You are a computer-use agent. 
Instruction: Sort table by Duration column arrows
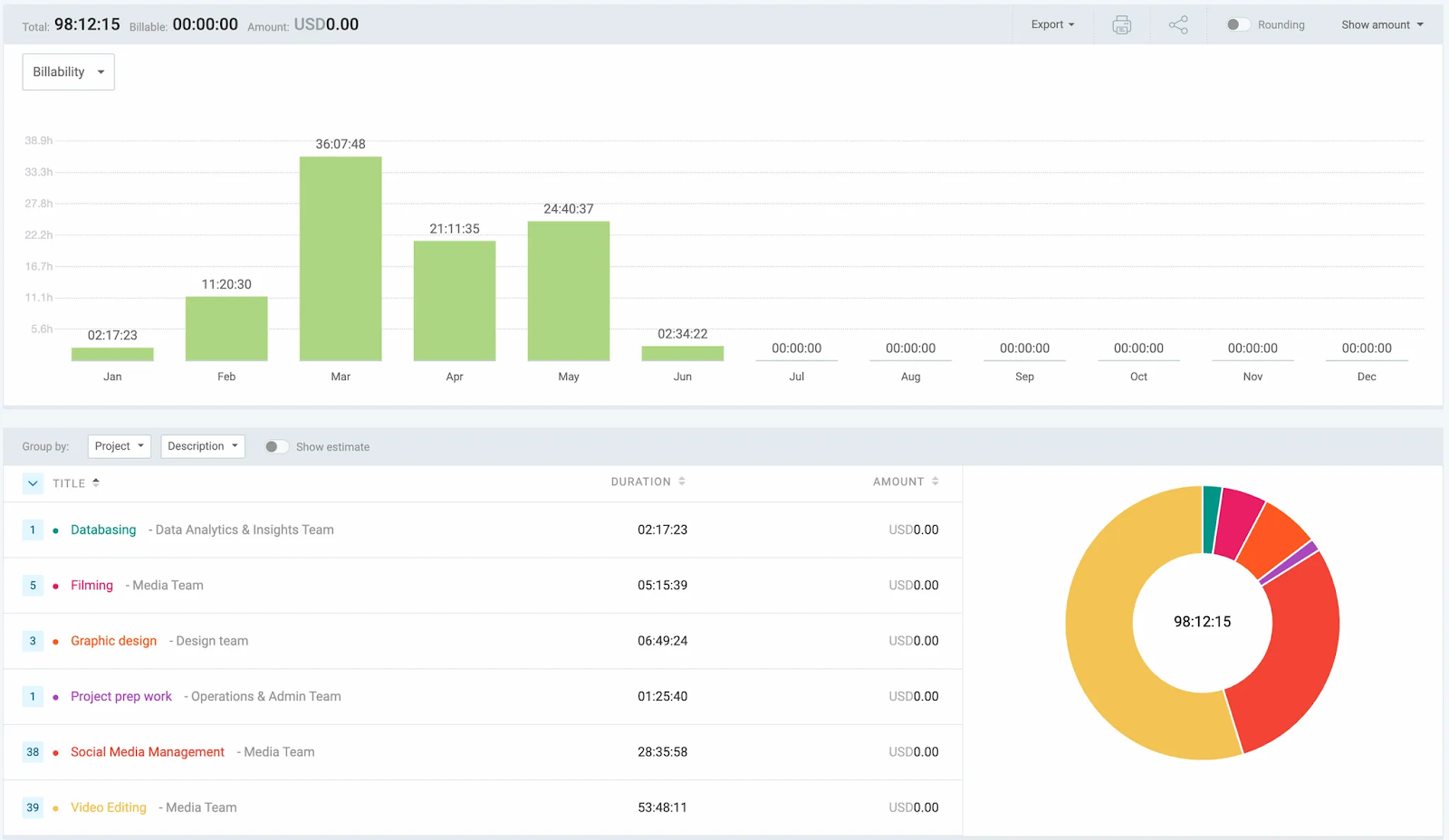[x=682, y=482]
